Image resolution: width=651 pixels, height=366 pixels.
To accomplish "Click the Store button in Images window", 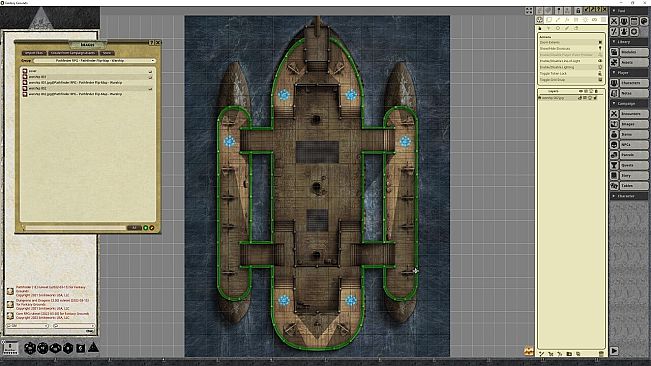I will 107,53.
